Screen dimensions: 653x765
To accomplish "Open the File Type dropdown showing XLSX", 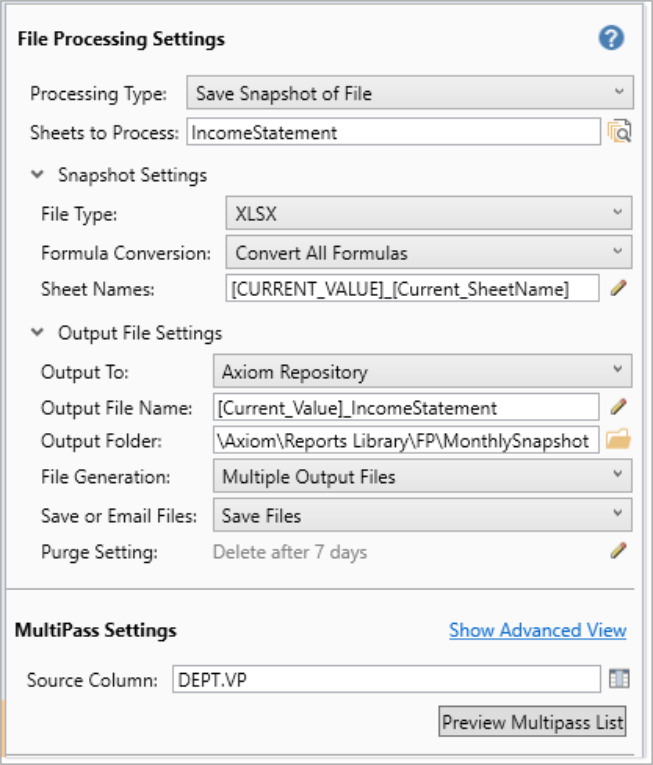I will (428, 213).
